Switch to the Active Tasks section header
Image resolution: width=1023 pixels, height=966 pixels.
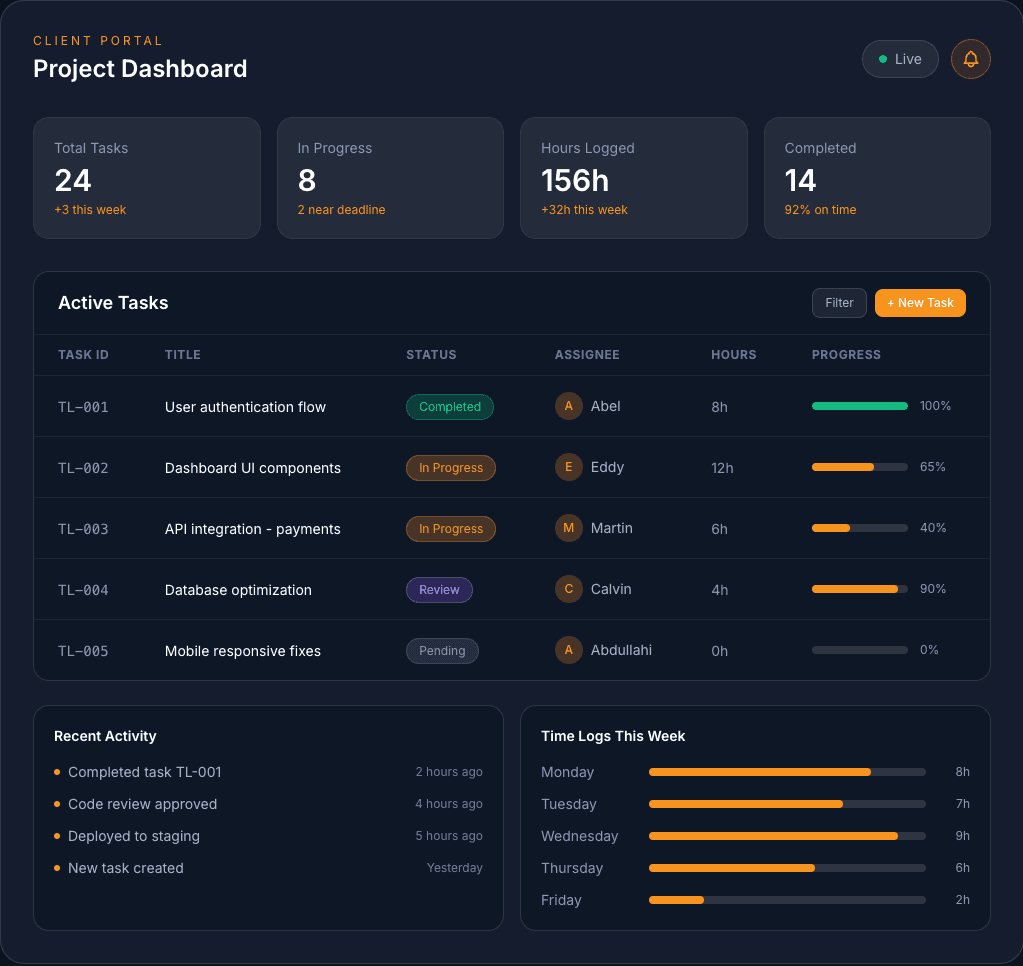point(113,302)
